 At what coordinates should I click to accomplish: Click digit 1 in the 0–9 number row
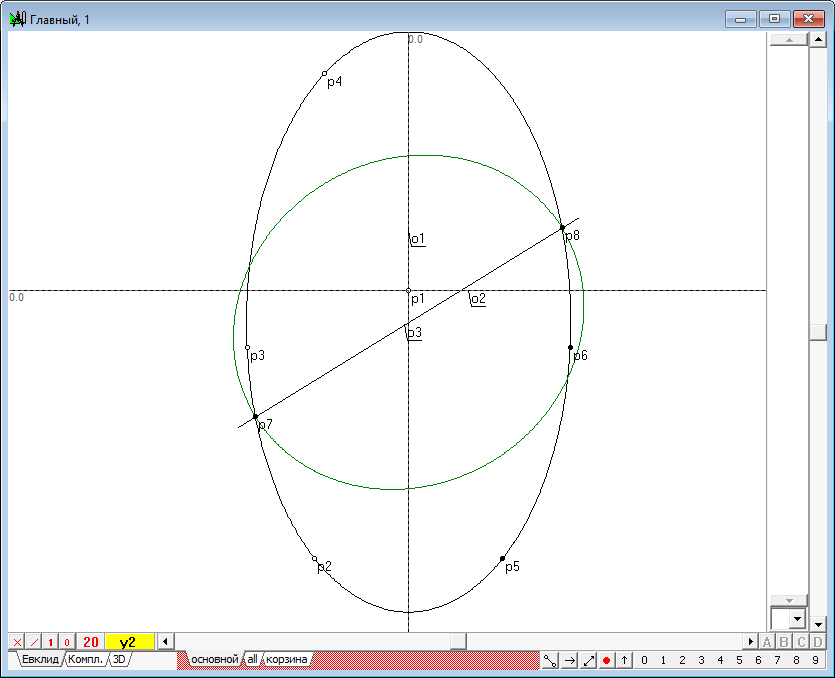click(663, 660)
